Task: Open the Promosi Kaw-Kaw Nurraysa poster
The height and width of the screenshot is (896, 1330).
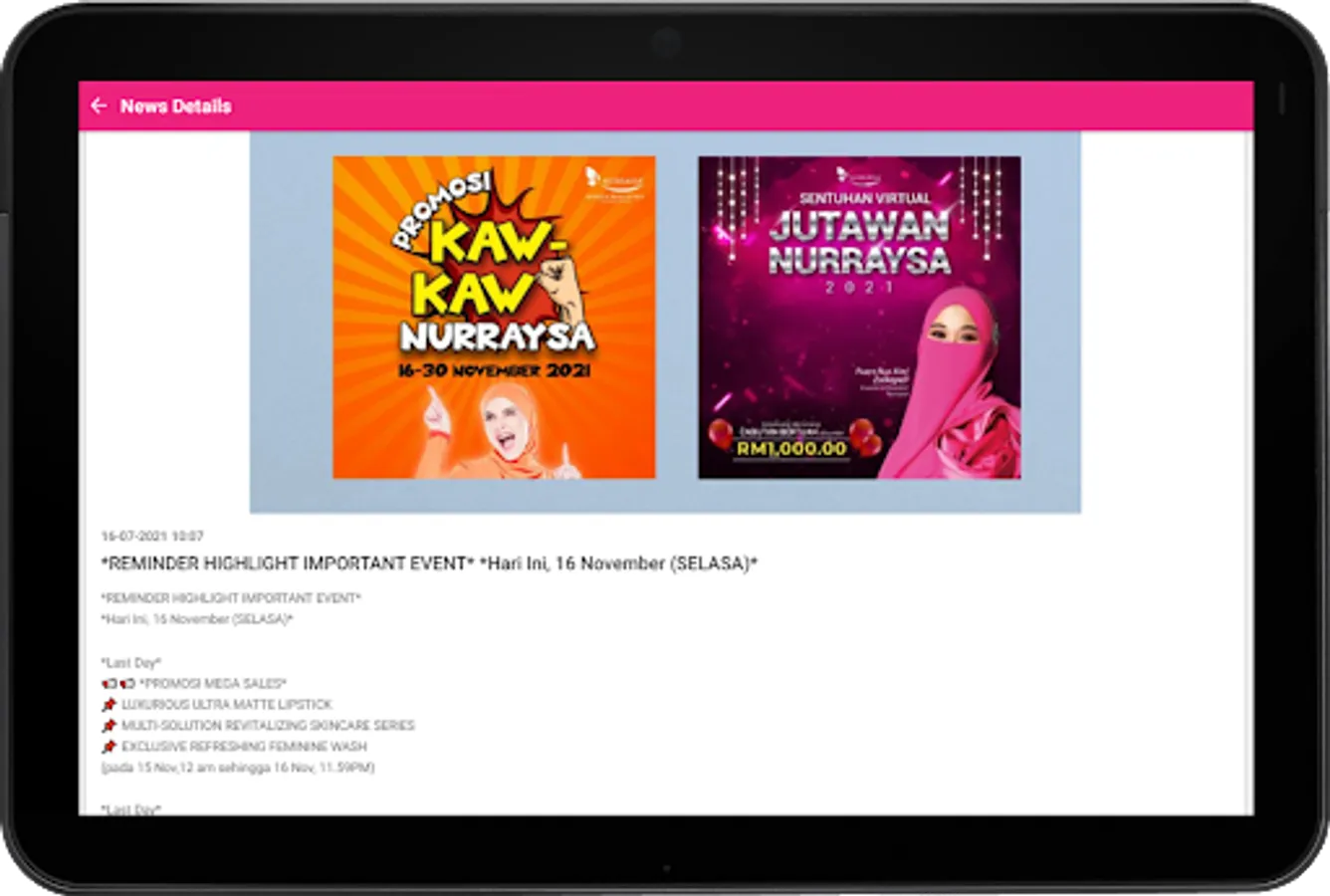Action: (494, 318)
